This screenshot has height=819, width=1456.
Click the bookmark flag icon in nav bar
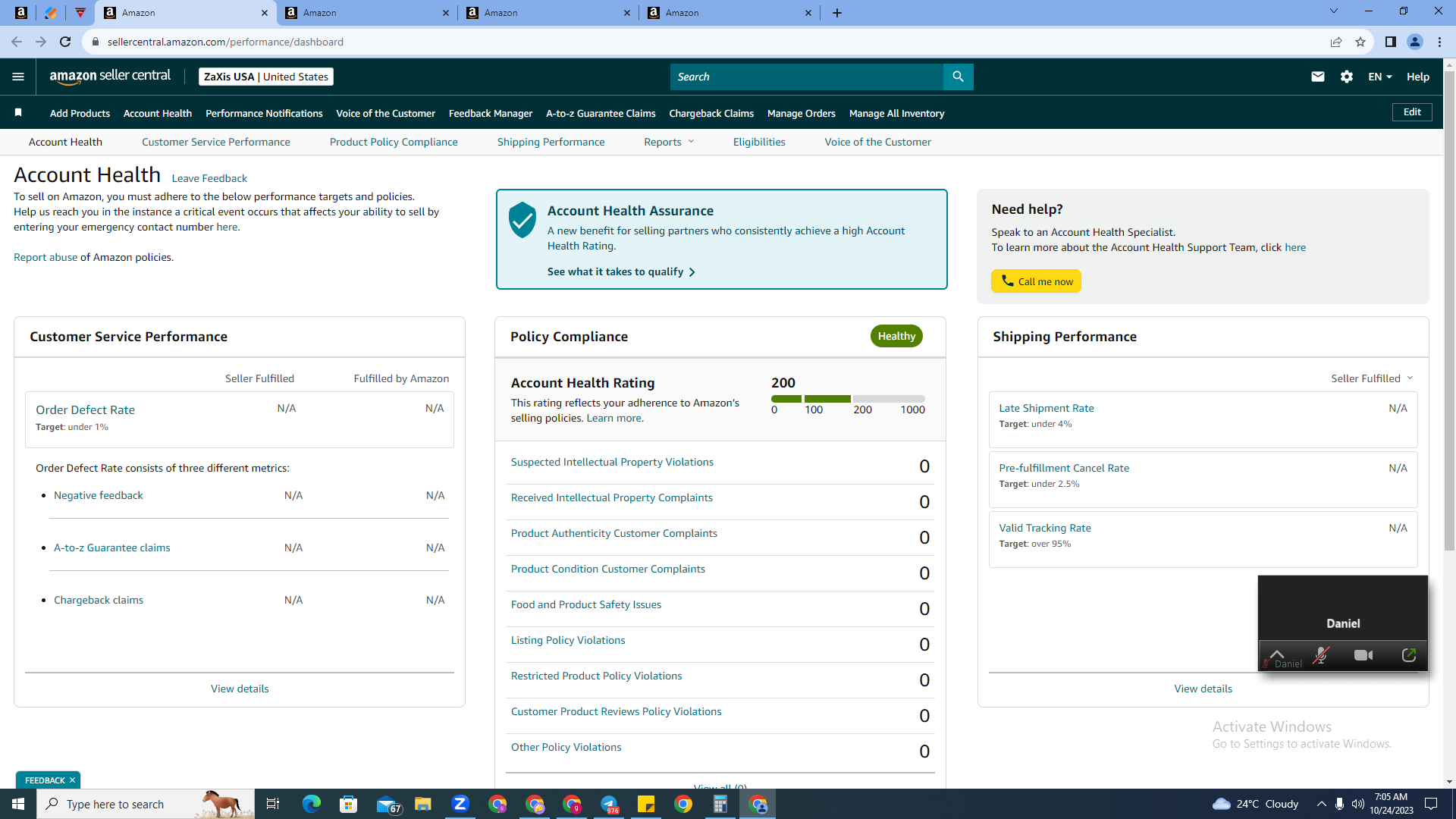point(18,113)
